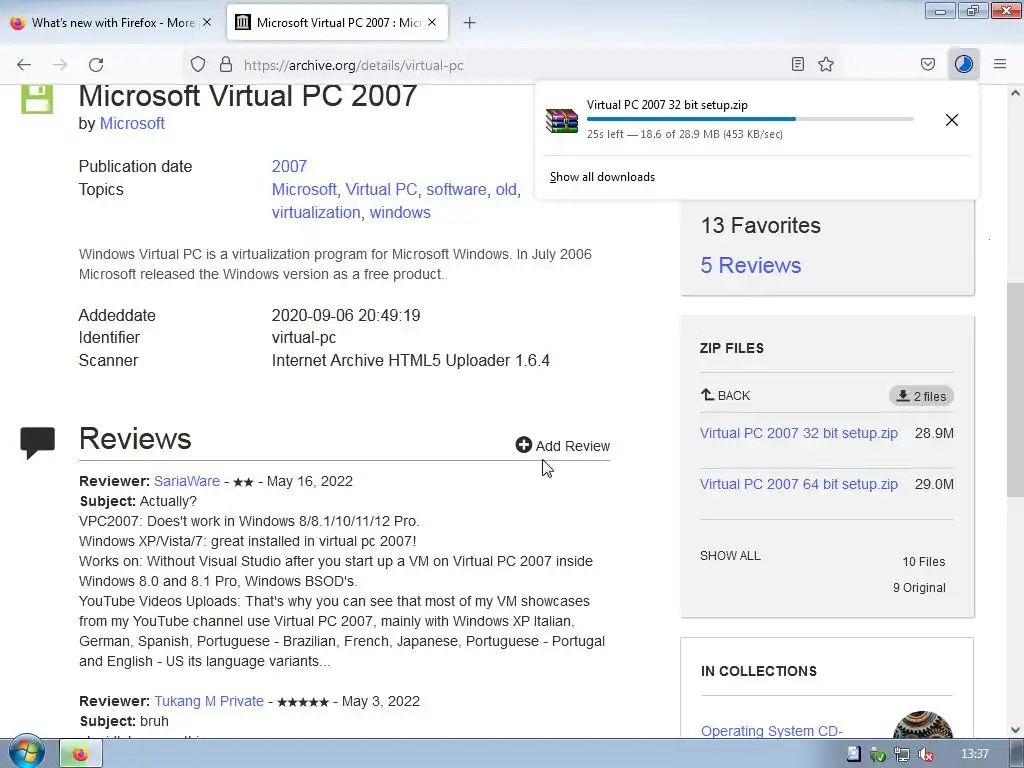
Task: Open reviewer SariaWare profile
Action: 187,481
